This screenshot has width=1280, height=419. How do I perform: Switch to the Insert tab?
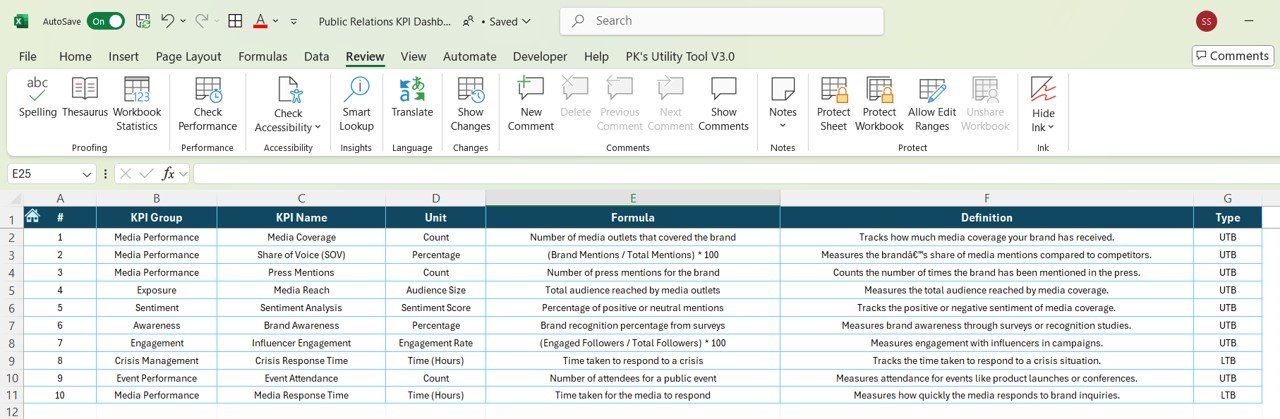(124, 57)
